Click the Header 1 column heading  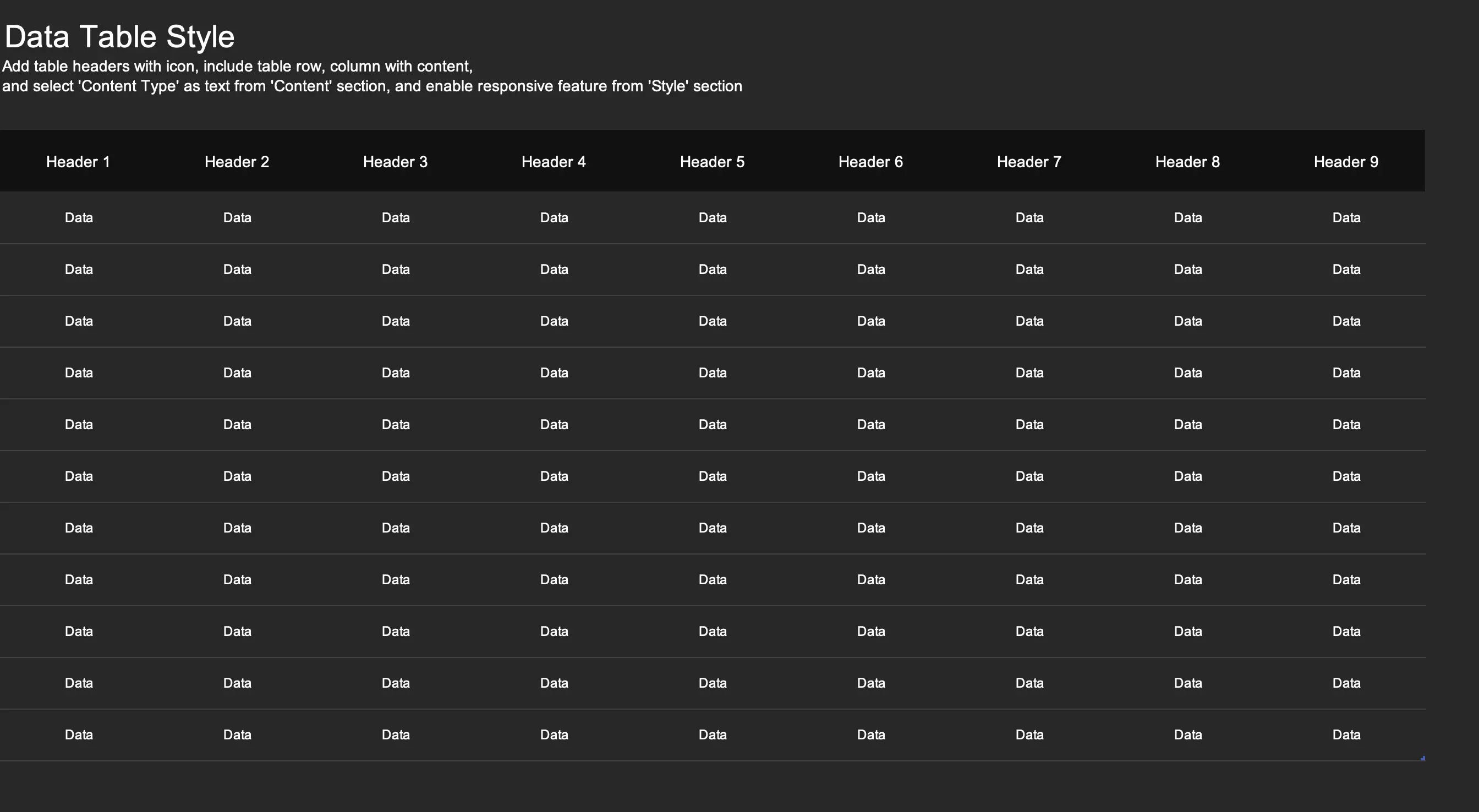pos(78,162)
